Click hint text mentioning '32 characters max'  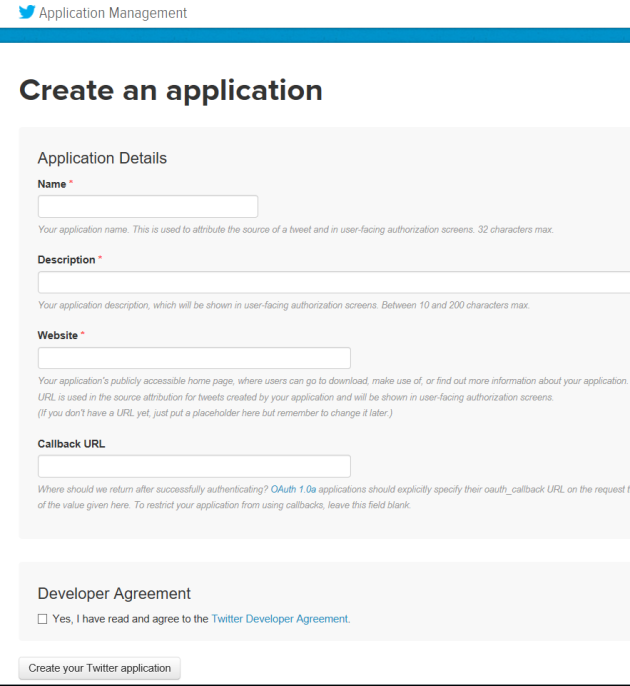296,230
